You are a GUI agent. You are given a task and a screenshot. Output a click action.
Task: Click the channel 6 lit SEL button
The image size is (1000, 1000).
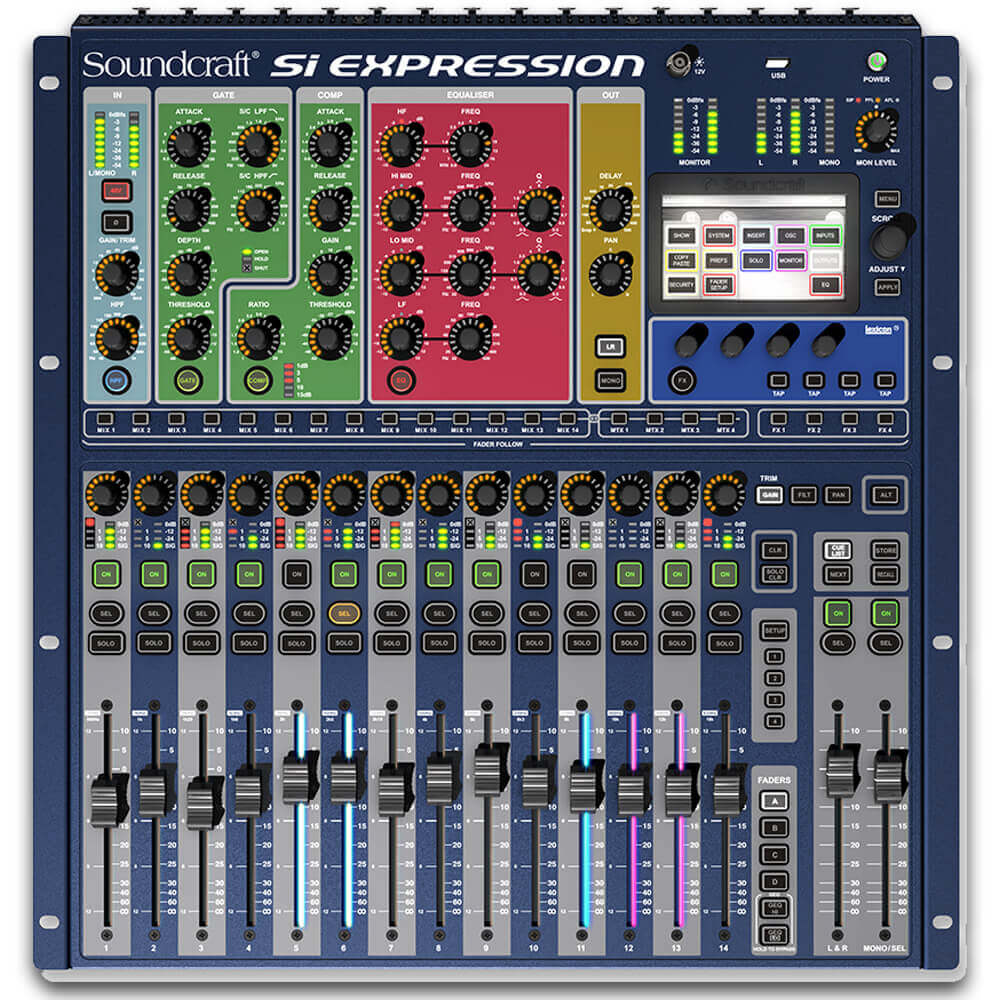pos(344,614)
